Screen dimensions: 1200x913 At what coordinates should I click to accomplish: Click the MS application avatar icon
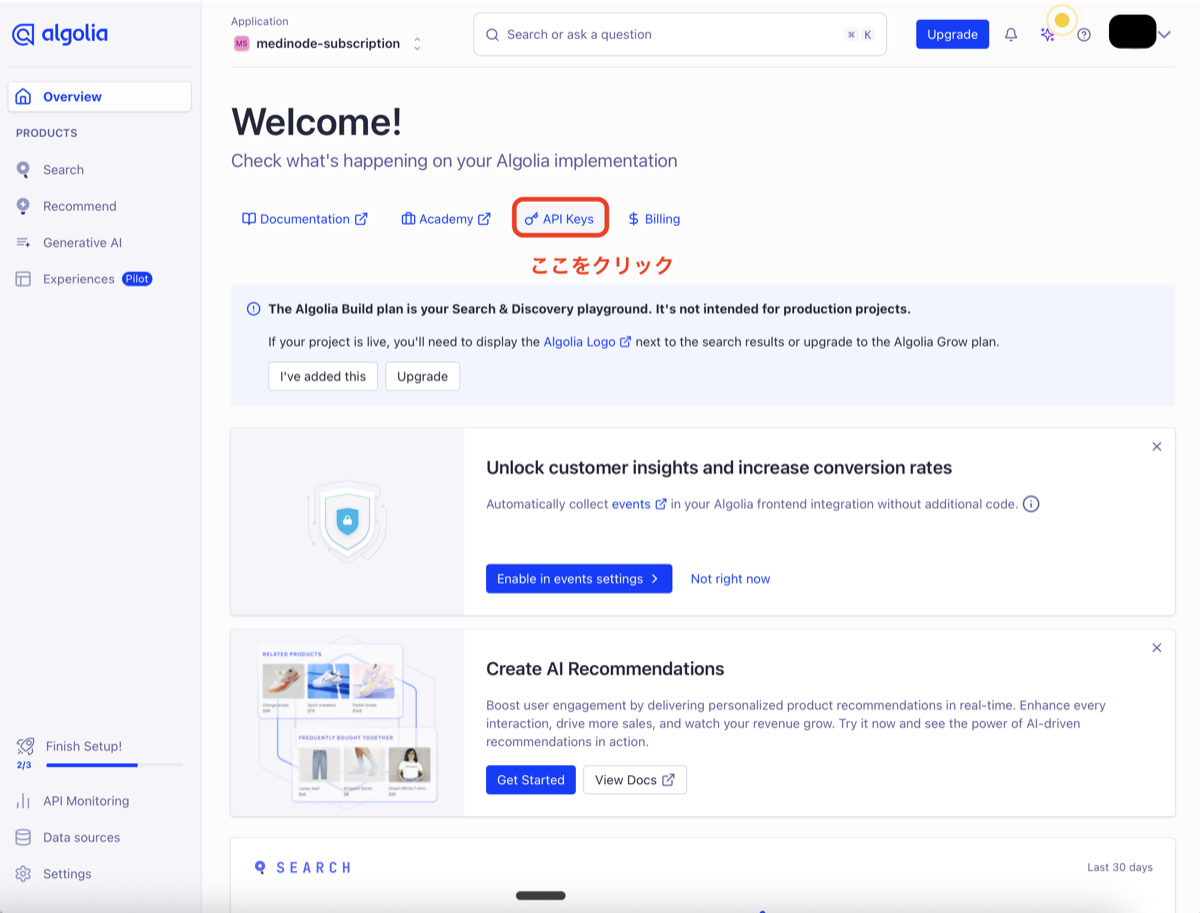241,44
